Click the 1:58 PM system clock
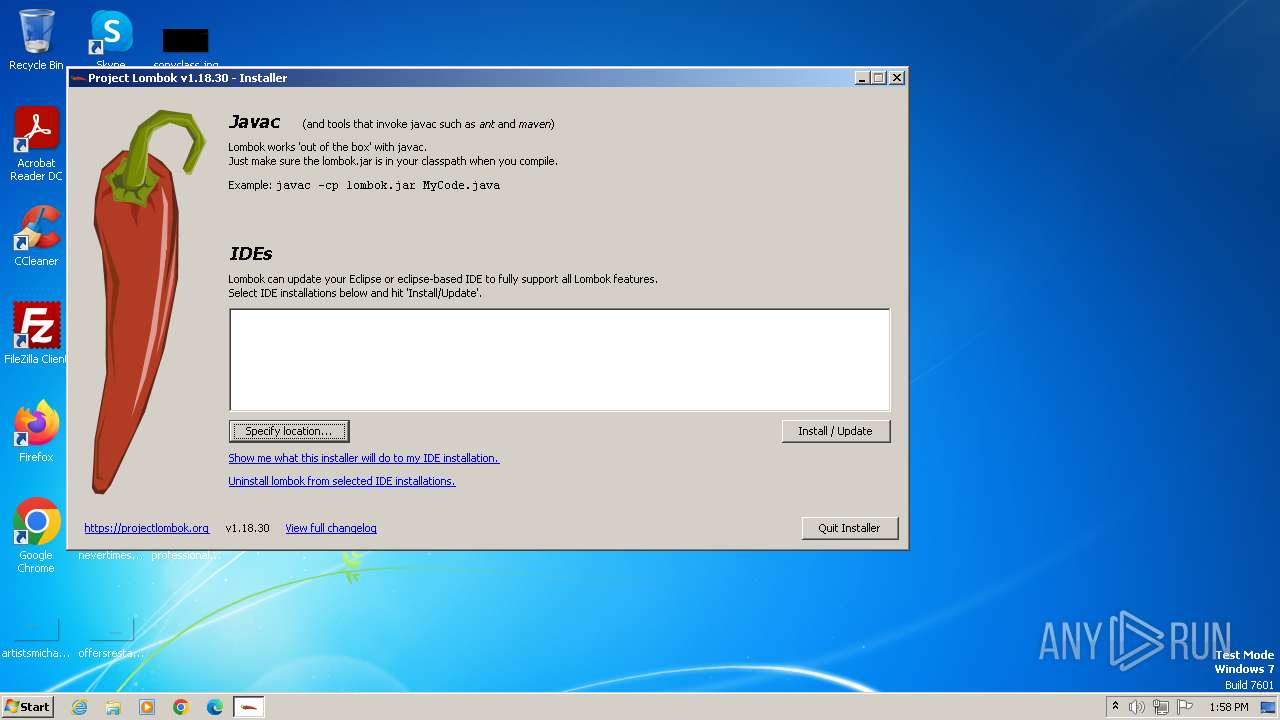This screenshot has width=1280, height=720. coord(1228,707)
